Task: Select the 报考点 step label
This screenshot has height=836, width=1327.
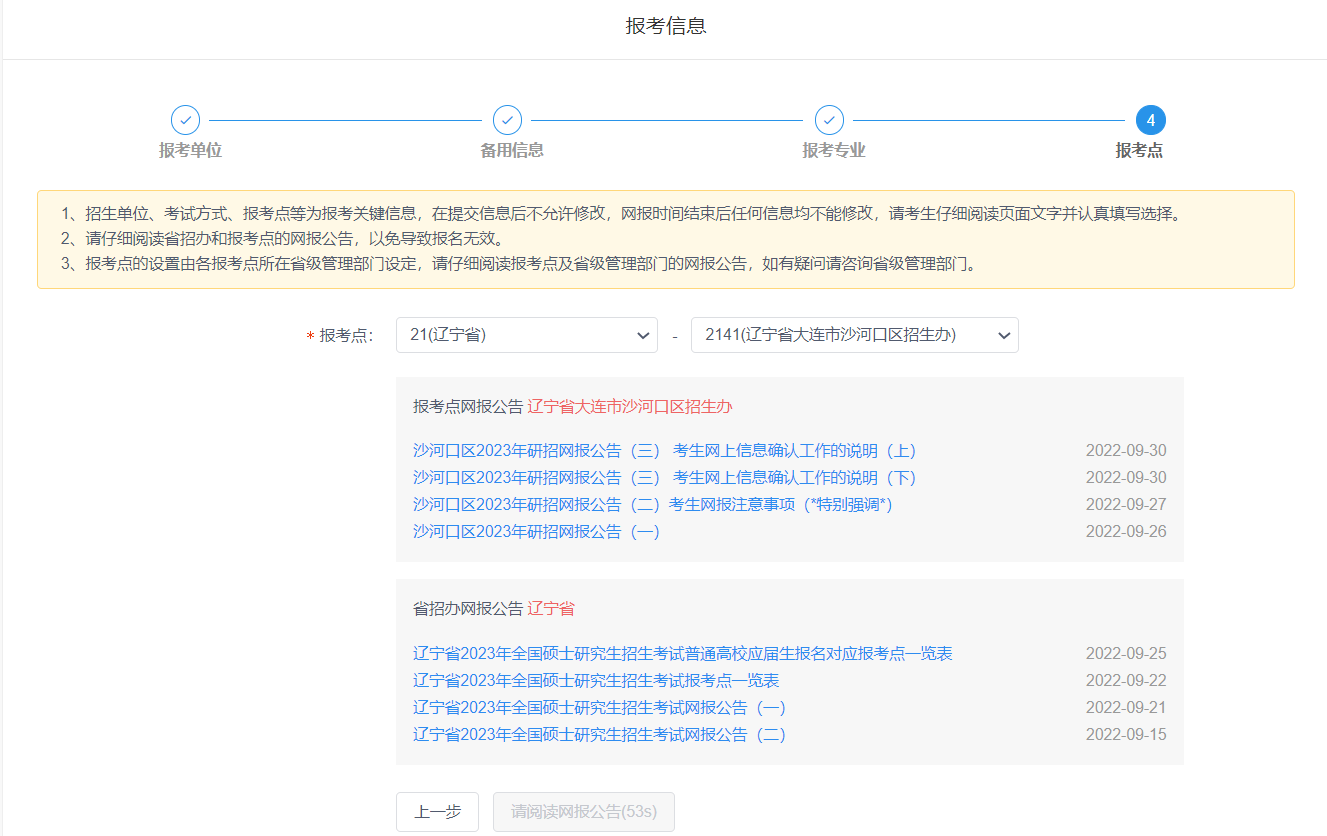Action: coord(1139,151)
